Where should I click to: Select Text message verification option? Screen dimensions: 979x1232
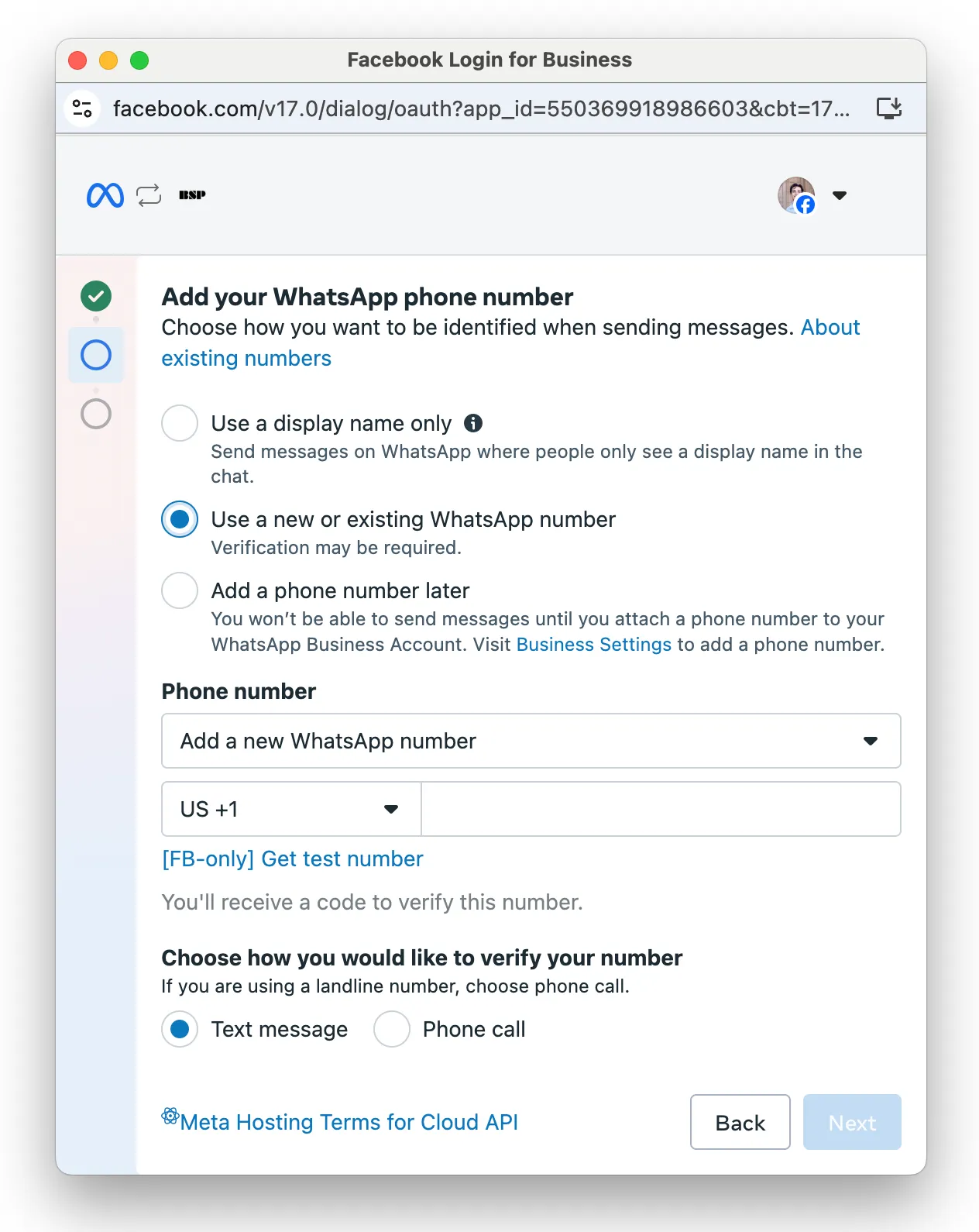180,1029
